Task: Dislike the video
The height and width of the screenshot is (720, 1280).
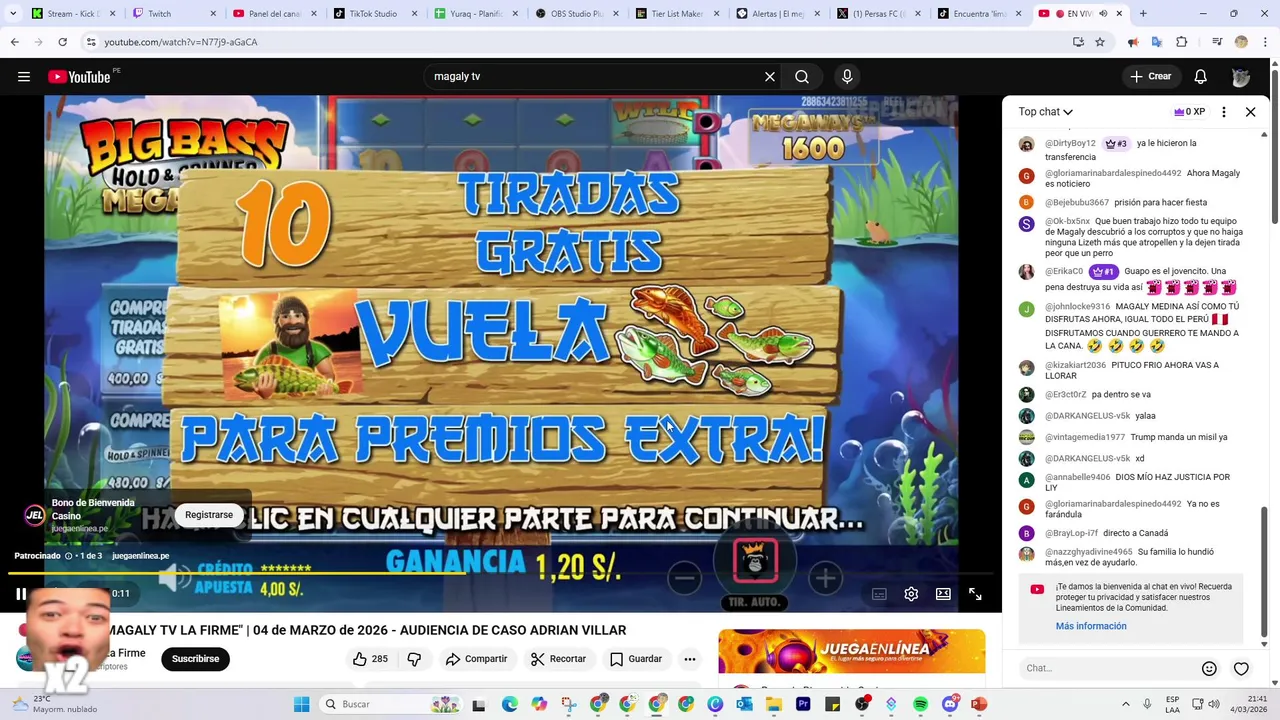Action: pyautogui.click(x=414, y=659)
